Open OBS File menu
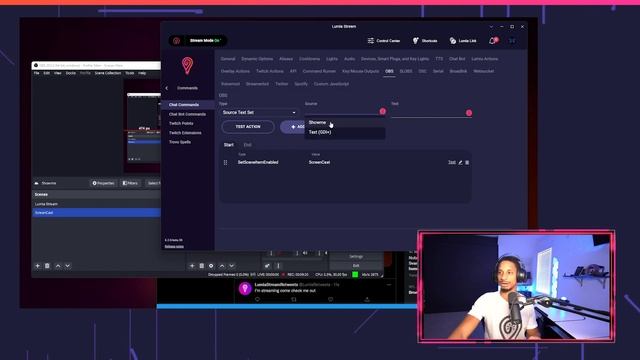 (x=36, y=73)
